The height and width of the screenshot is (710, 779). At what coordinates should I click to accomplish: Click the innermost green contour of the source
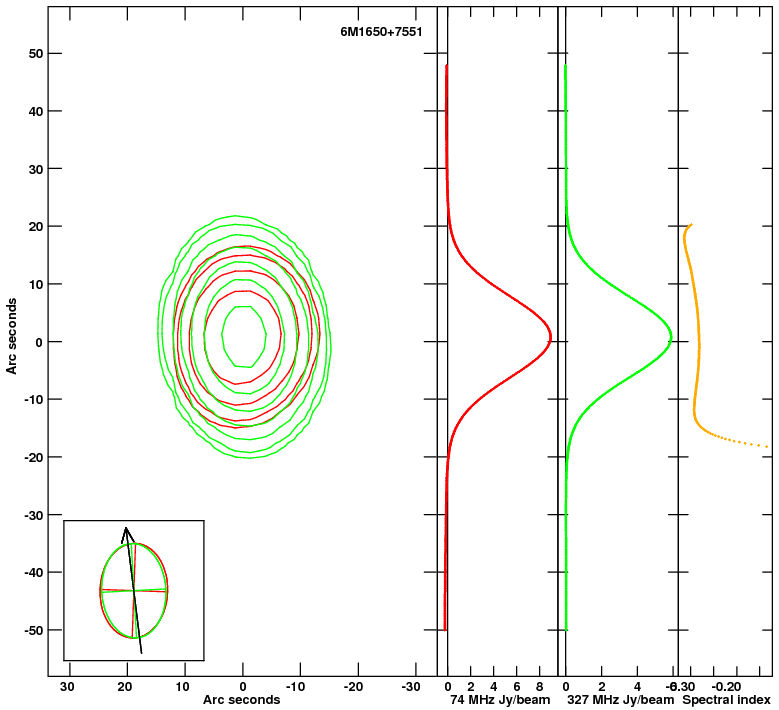(243, 337)
